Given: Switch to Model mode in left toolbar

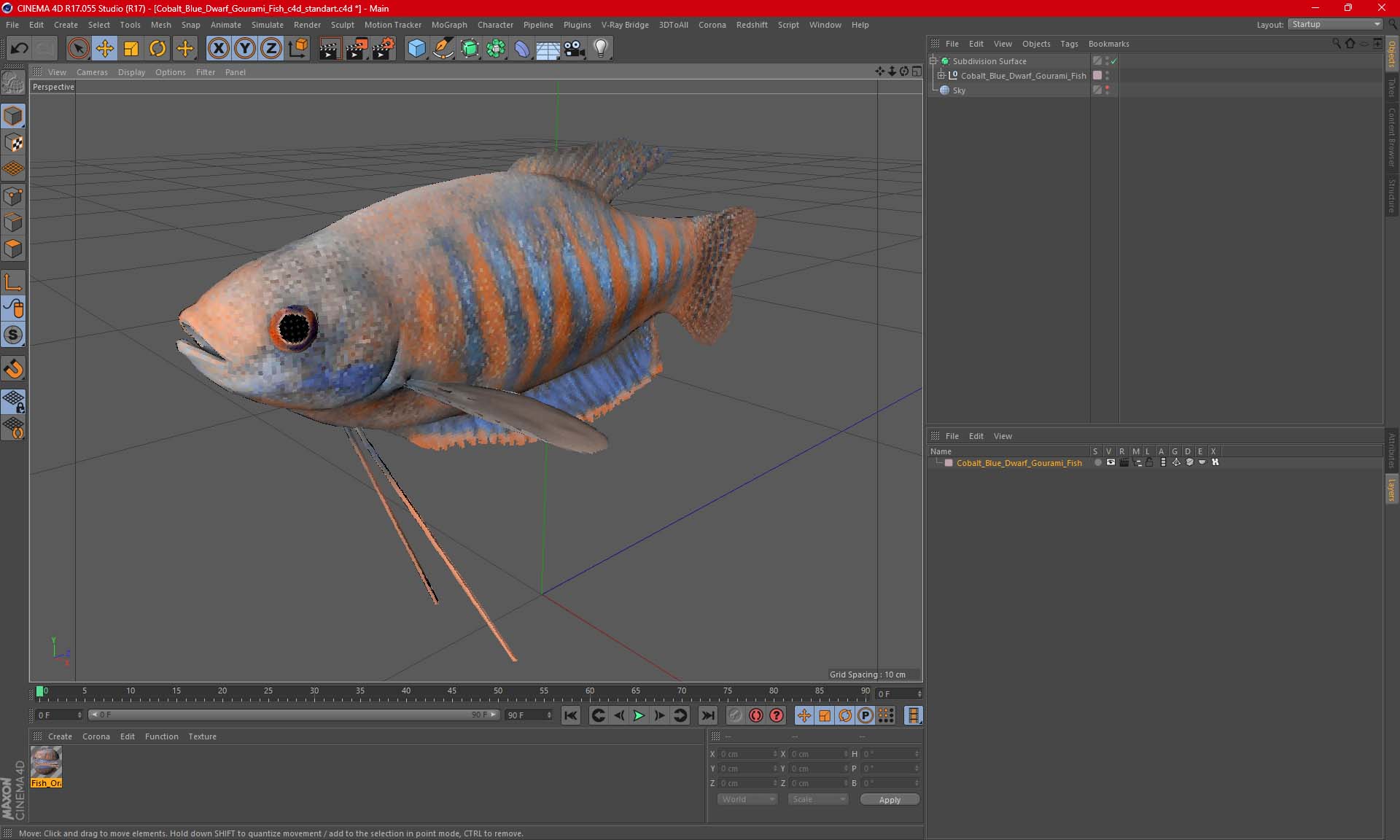Looking at the screenshot, I should [13, 116].
